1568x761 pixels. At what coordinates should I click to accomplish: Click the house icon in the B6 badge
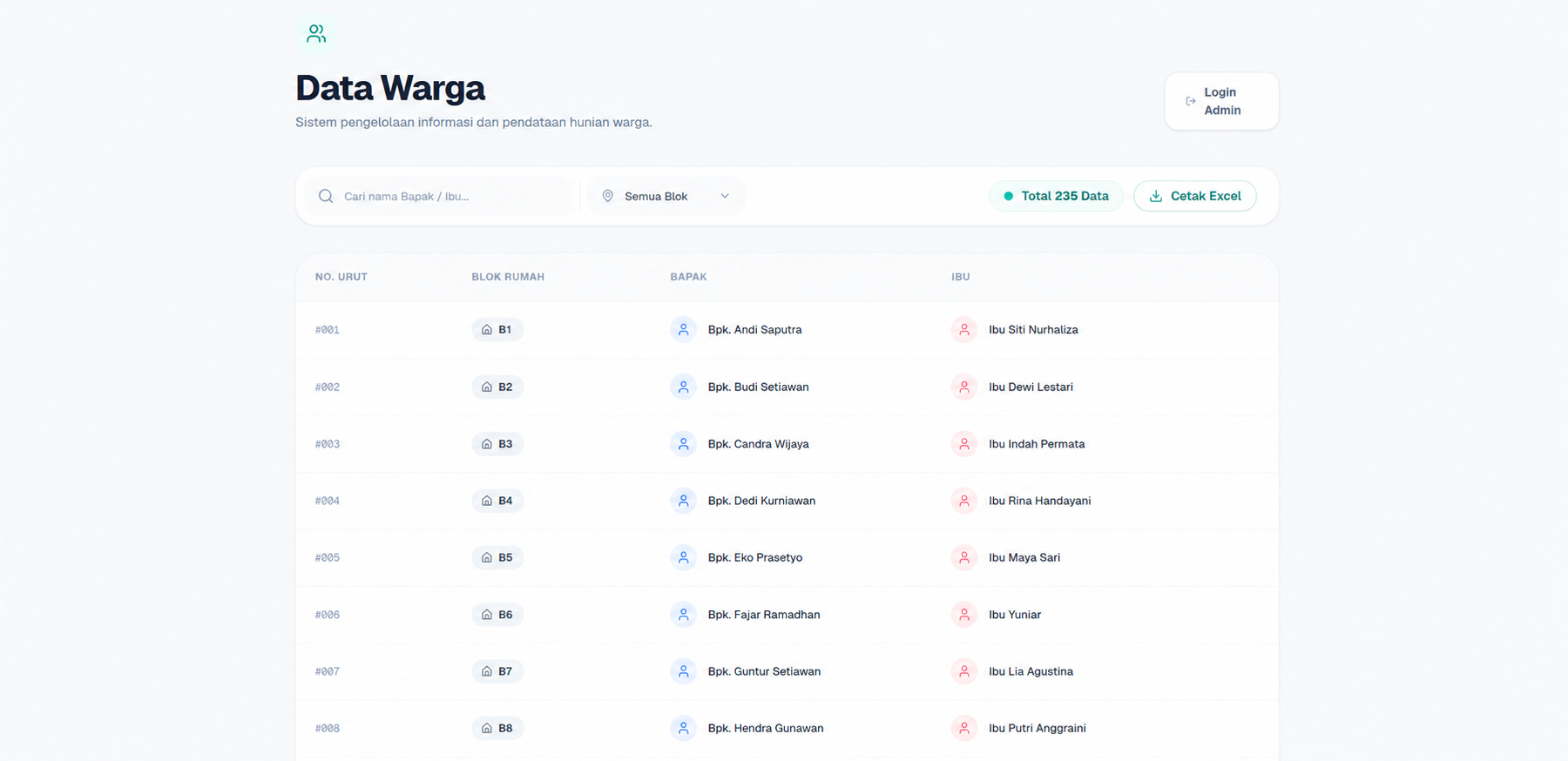(487, 615)
